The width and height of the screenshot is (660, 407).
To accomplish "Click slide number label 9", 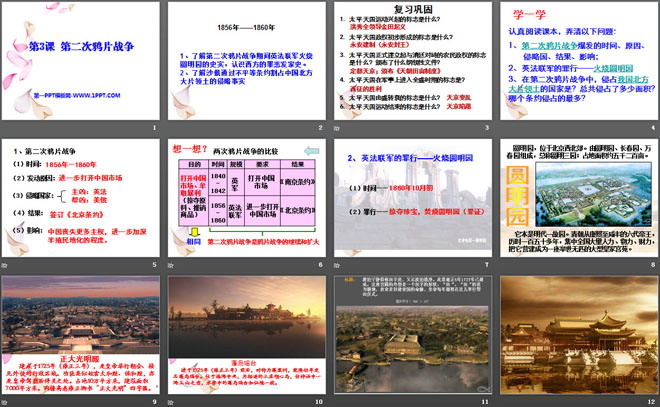I will coord(154,402).
